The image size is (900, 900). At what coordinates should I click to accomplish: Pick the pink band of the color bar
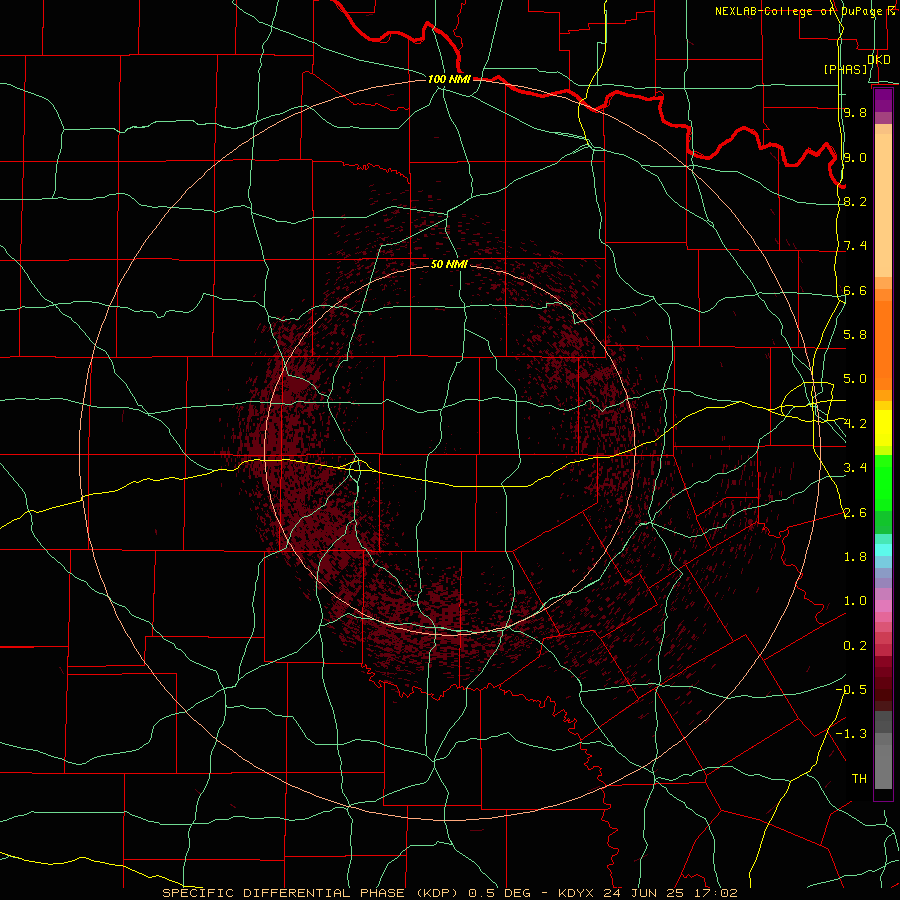pyautogui.click(x=883, y=606)
